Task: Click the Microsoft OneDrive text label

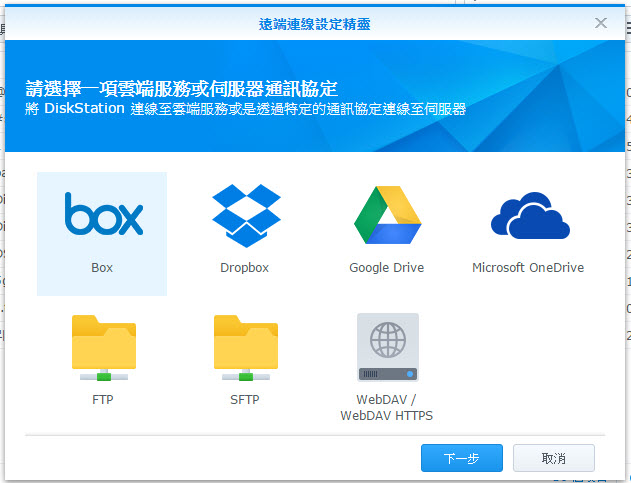Action: [528, 268]
